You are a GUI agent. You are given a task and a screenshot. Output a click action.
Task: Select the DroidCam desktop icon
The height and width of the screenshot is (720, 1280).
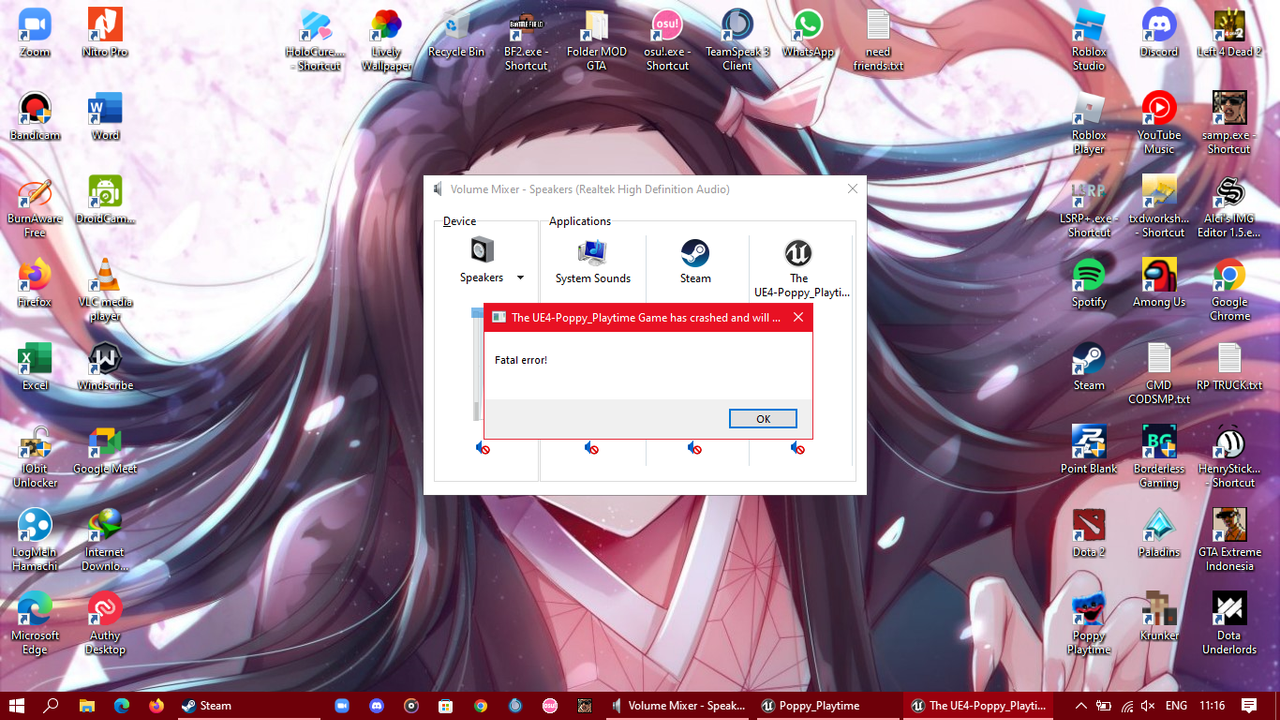click(105, 199)
